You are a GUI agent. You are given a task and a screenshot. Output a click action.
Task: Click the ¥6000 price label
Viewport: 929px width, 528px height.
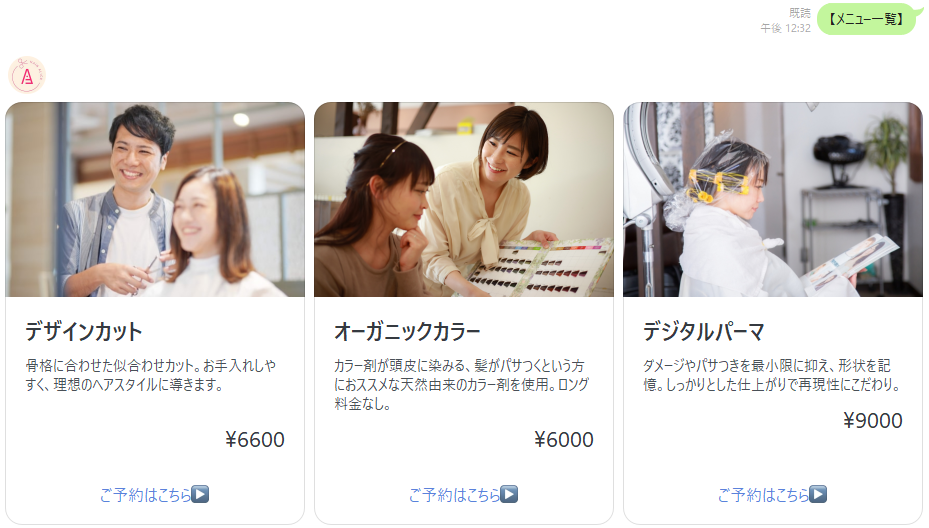[x=563, y=440]
